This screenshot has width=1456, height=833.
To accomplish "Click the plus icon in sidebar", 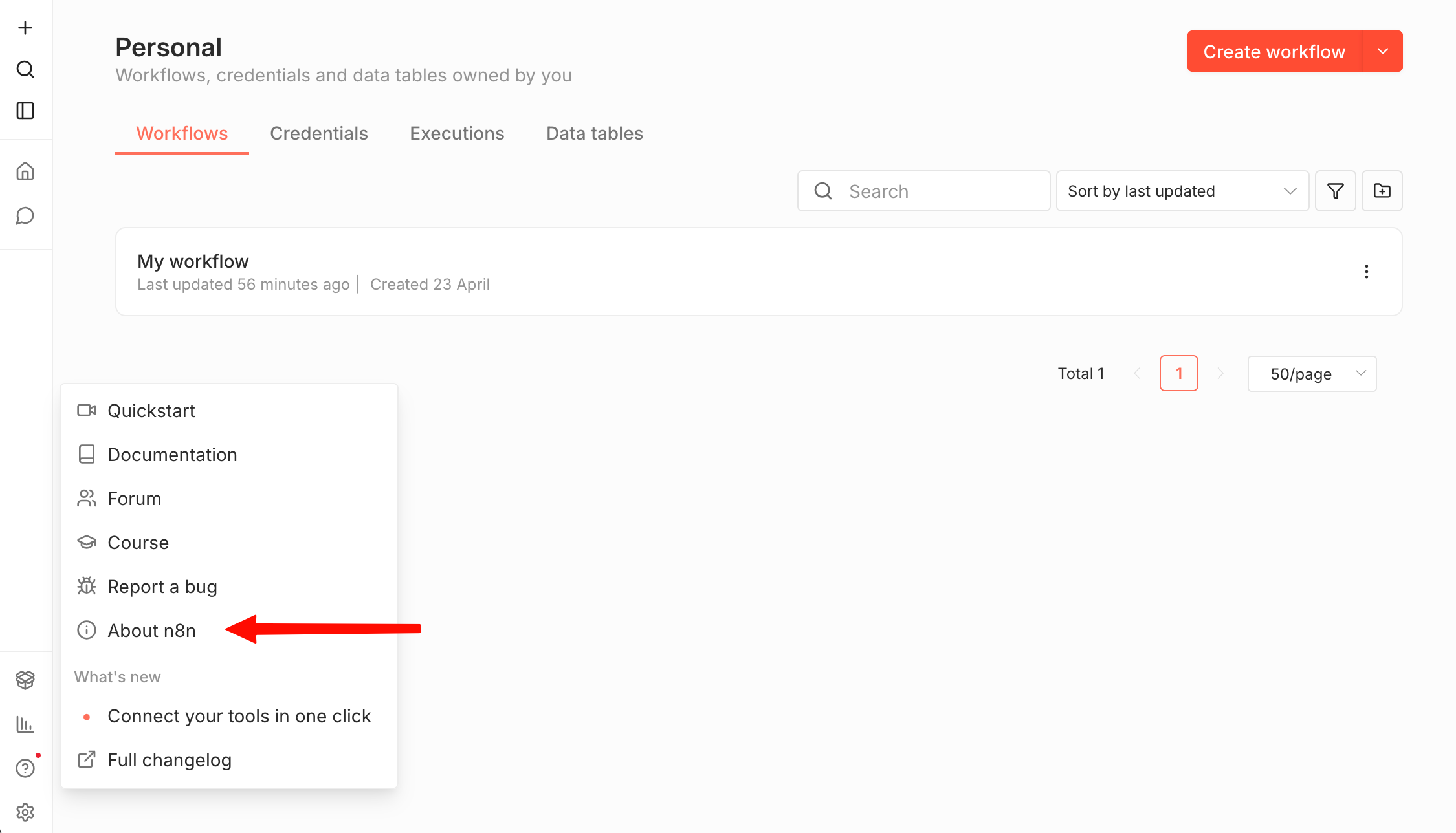I will [25, 28].
